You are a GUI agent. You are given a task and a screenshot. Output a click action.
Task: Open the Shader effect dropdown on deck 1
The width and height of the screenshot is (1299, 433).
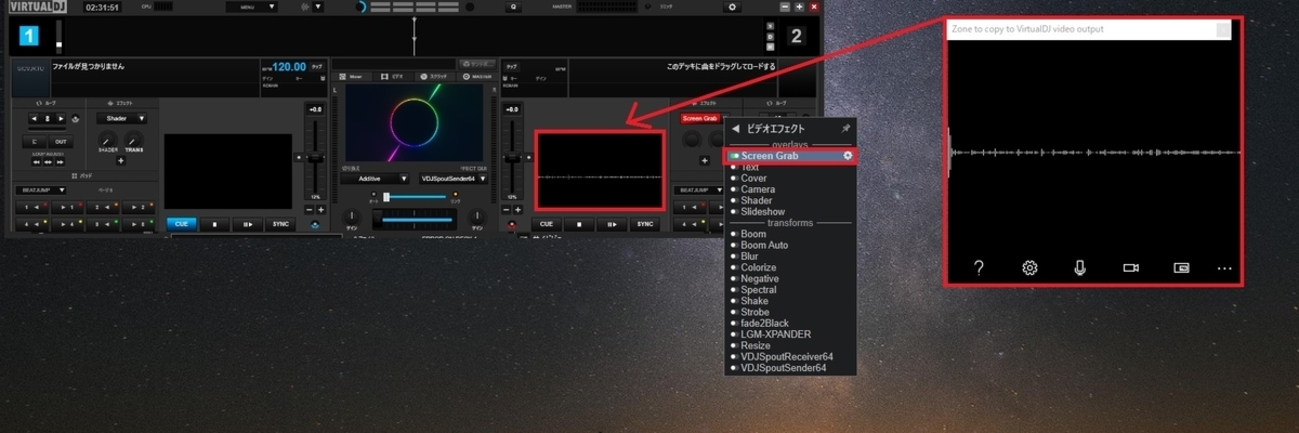pos(121,118)
